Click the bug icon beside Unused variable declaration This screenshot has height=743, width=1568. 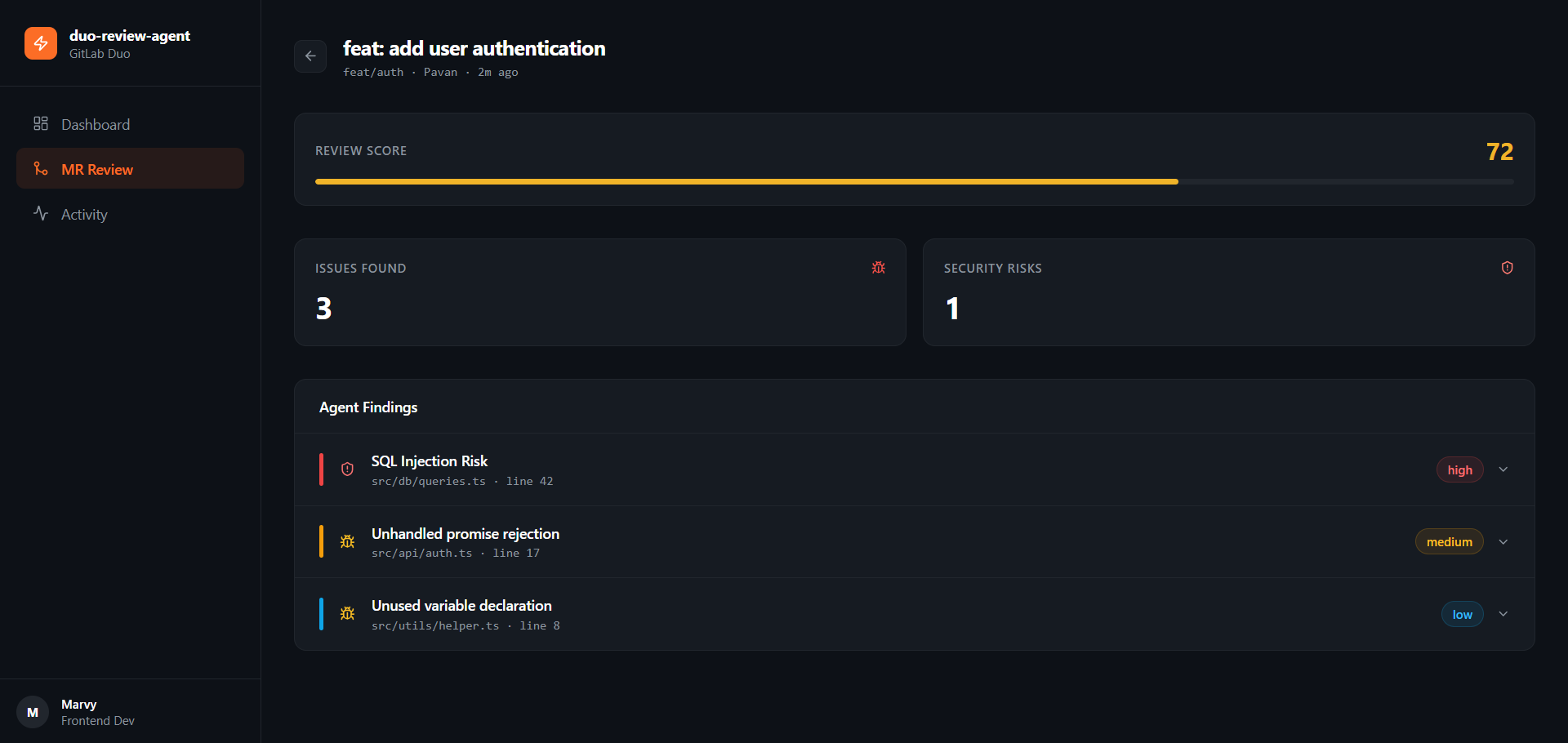click(x=347, y=613)
